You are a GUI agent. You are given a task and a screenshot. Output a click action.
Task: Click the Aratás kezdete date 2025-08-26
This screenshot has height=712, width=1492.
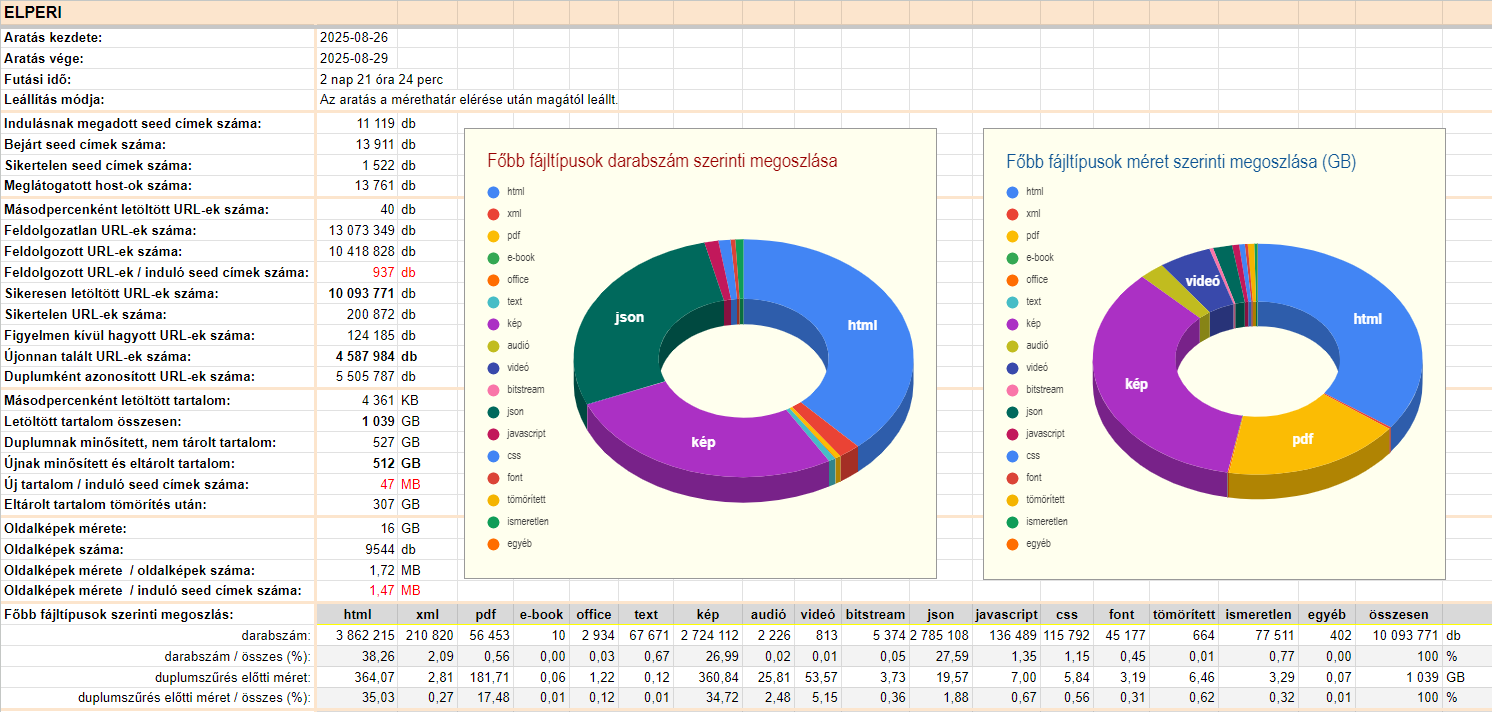(354, 38)
